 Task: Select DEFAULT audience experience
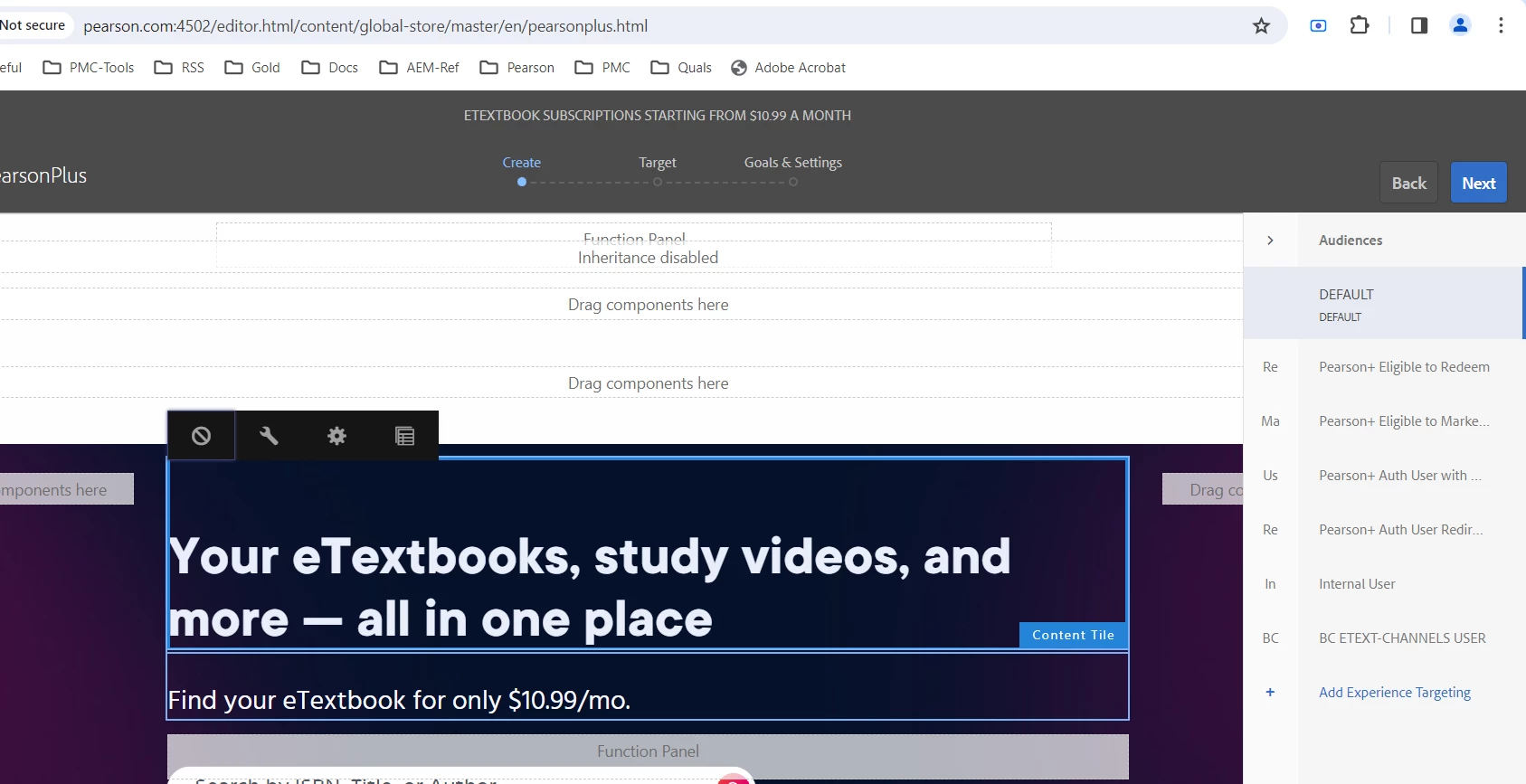(1385, 304)
